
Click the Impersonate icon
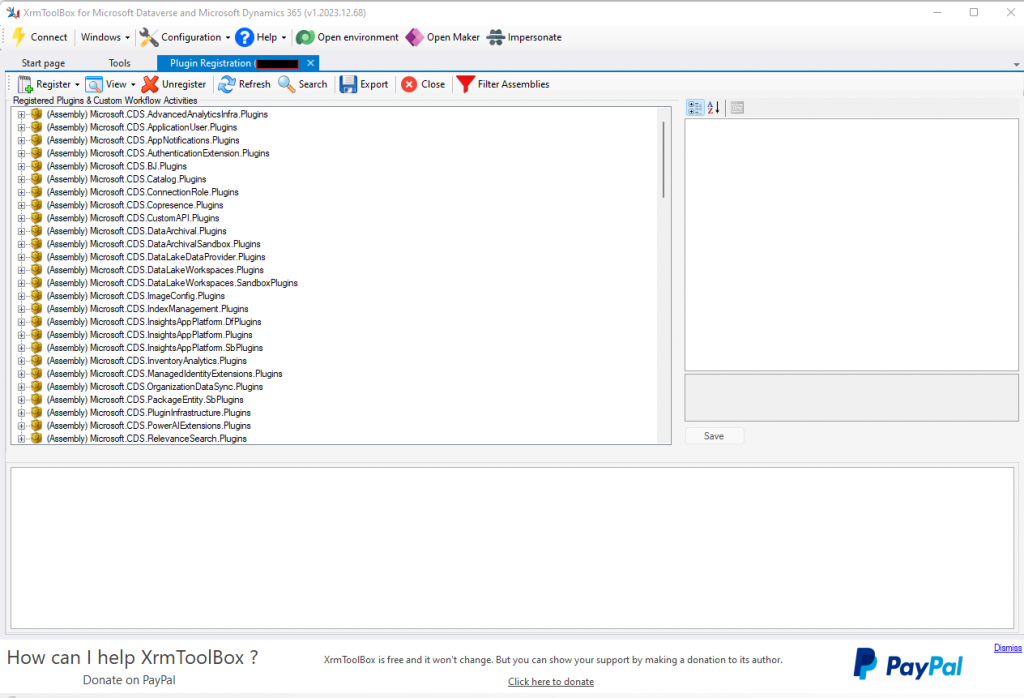point(495,37)
